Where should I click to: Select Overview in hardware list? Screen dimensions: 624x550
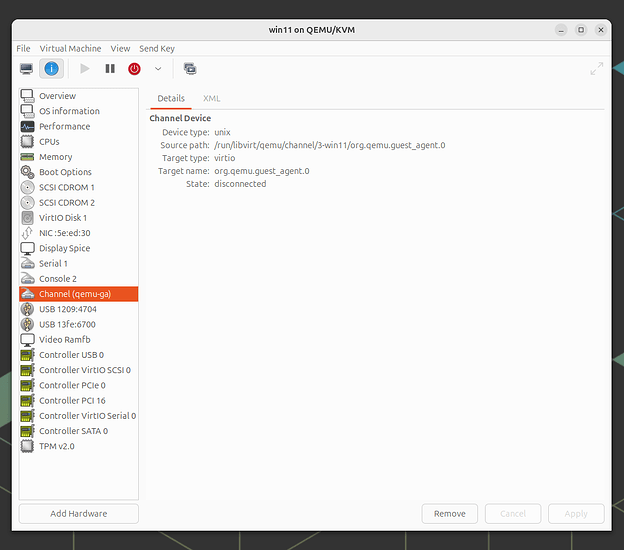coord(79,96)
